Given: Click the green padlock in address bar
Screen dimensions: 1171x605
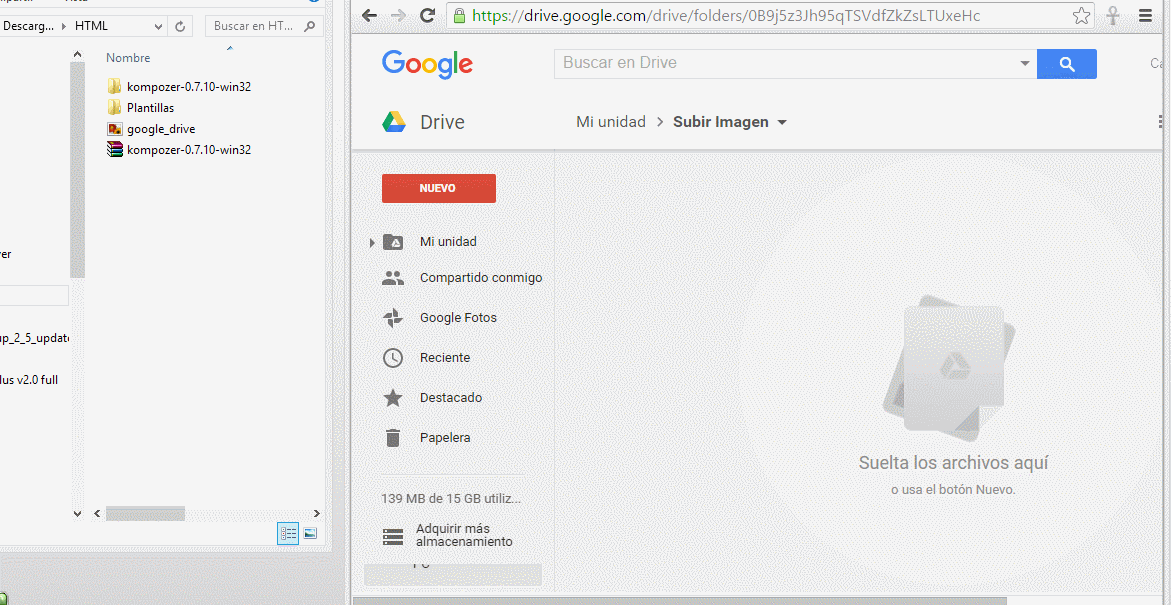Looking at the screenshot, I should pyautogui.click(x=459, y=16).
